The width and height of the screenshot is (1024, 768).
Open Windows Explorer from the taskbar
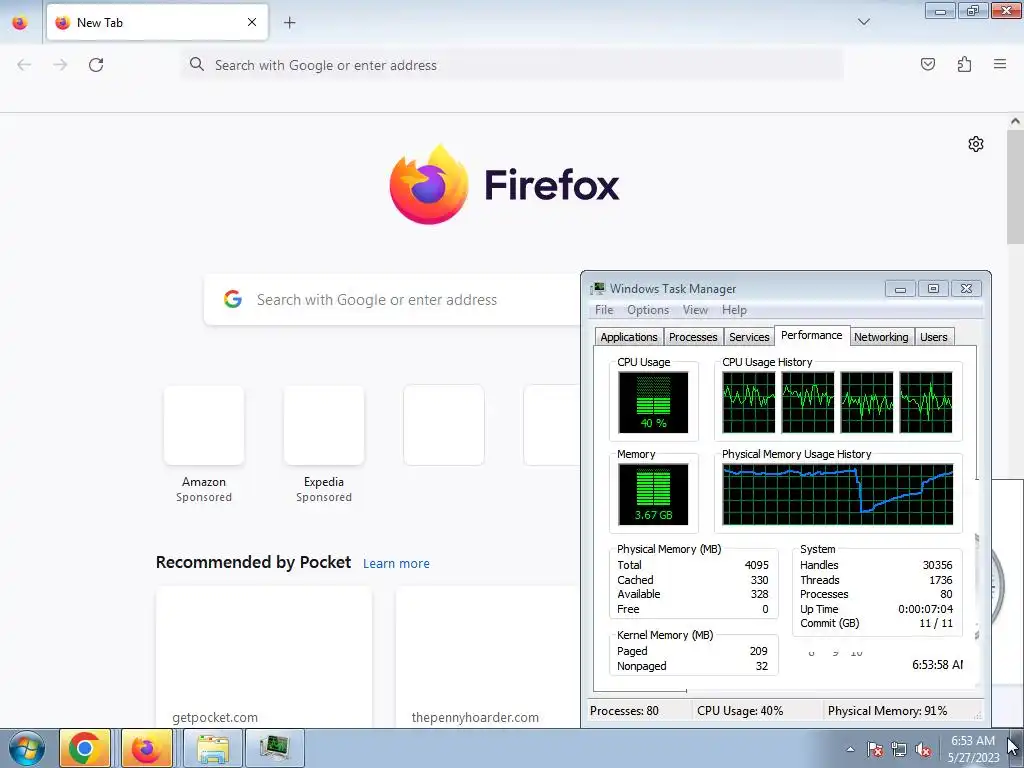tap(213, 748)
